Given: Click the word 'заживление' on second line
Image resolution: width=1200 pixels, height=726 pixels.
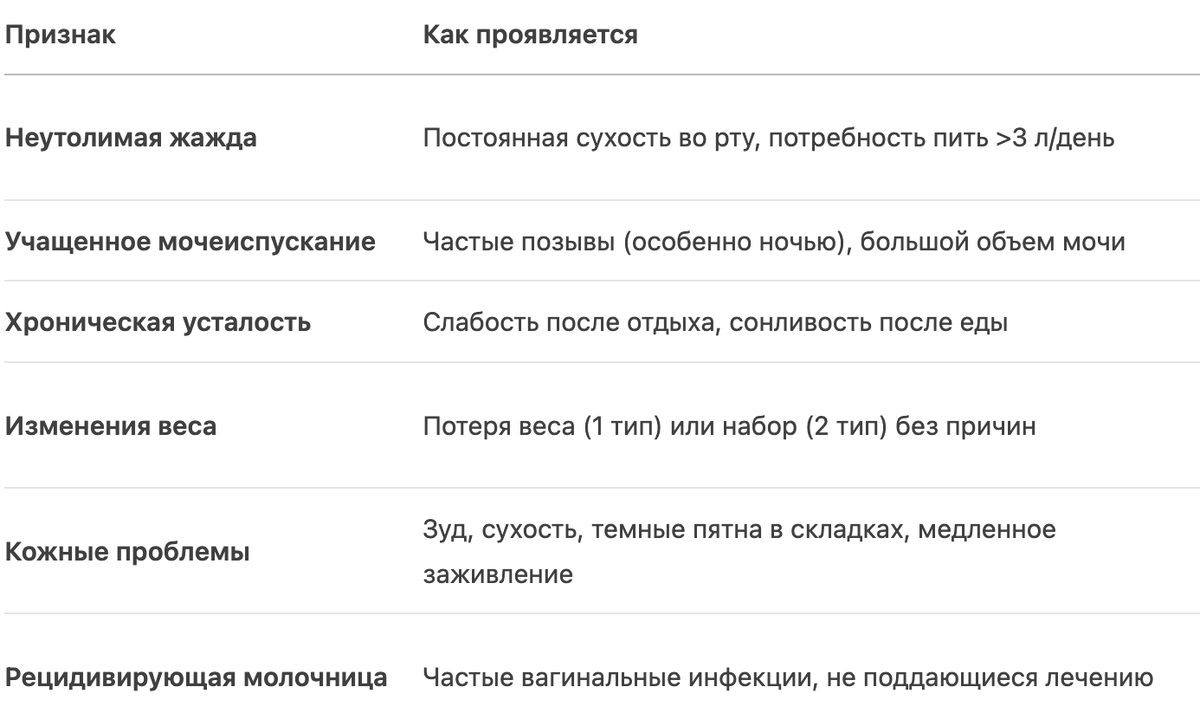Looking at the screenshot, I should tap(498, 576).
